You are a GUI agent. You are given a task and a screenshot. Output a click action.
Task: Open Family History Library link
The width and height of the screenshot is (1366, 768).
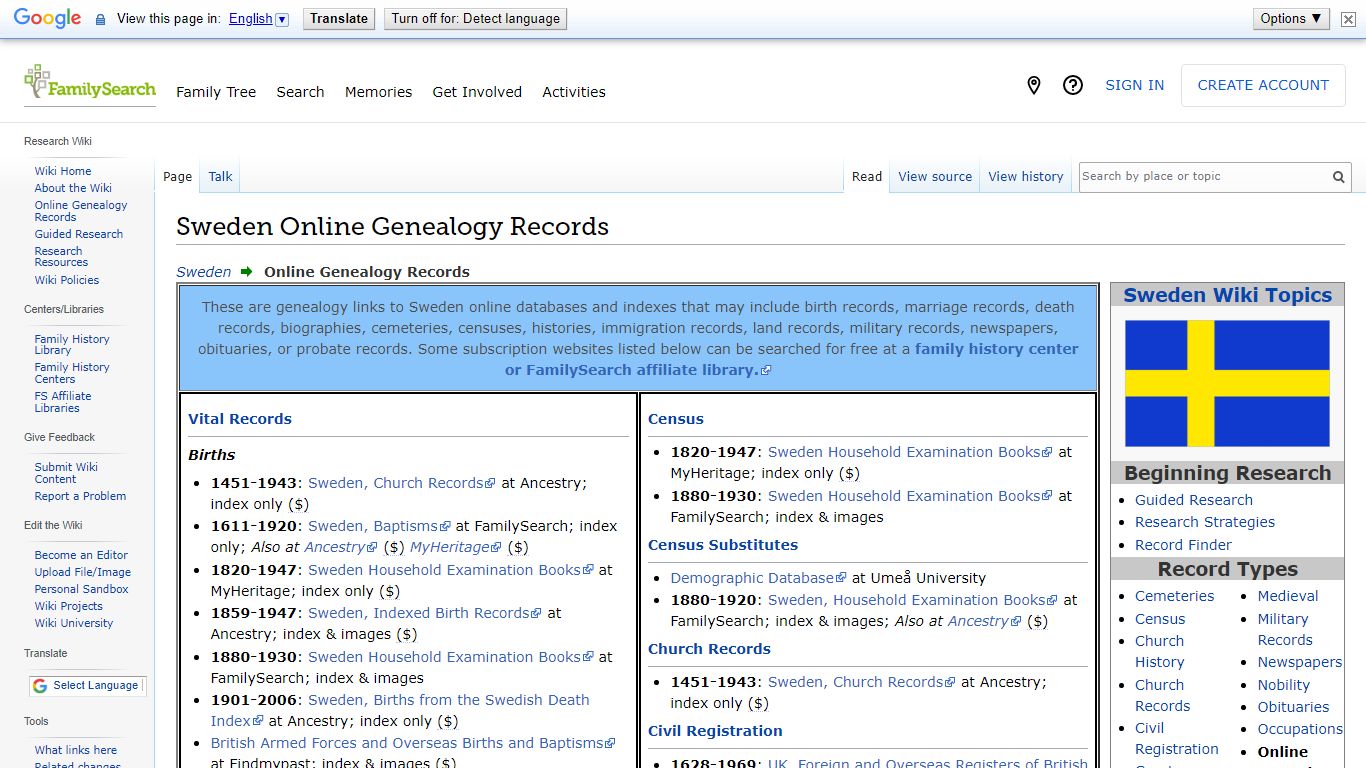click(x=72, y=345)
